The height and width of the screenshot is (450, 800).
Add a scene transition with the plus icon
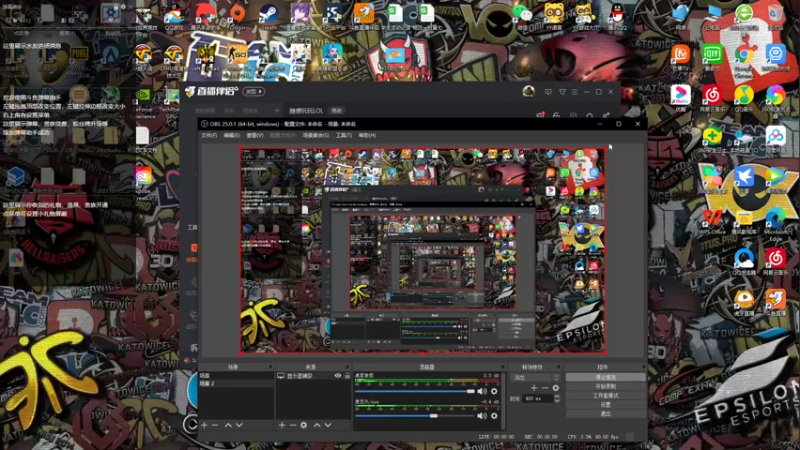tap(534, 388)
